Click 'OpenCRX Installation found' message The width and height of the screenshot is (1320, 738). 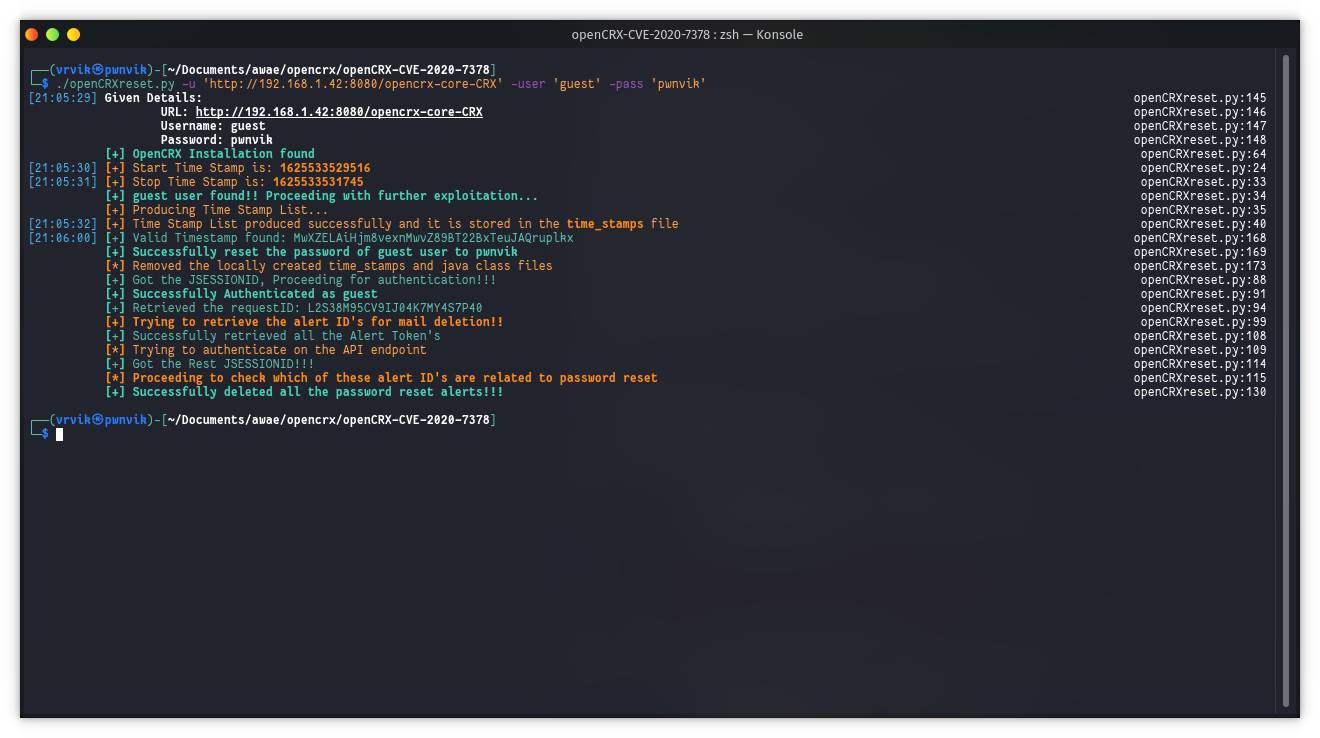210,154
